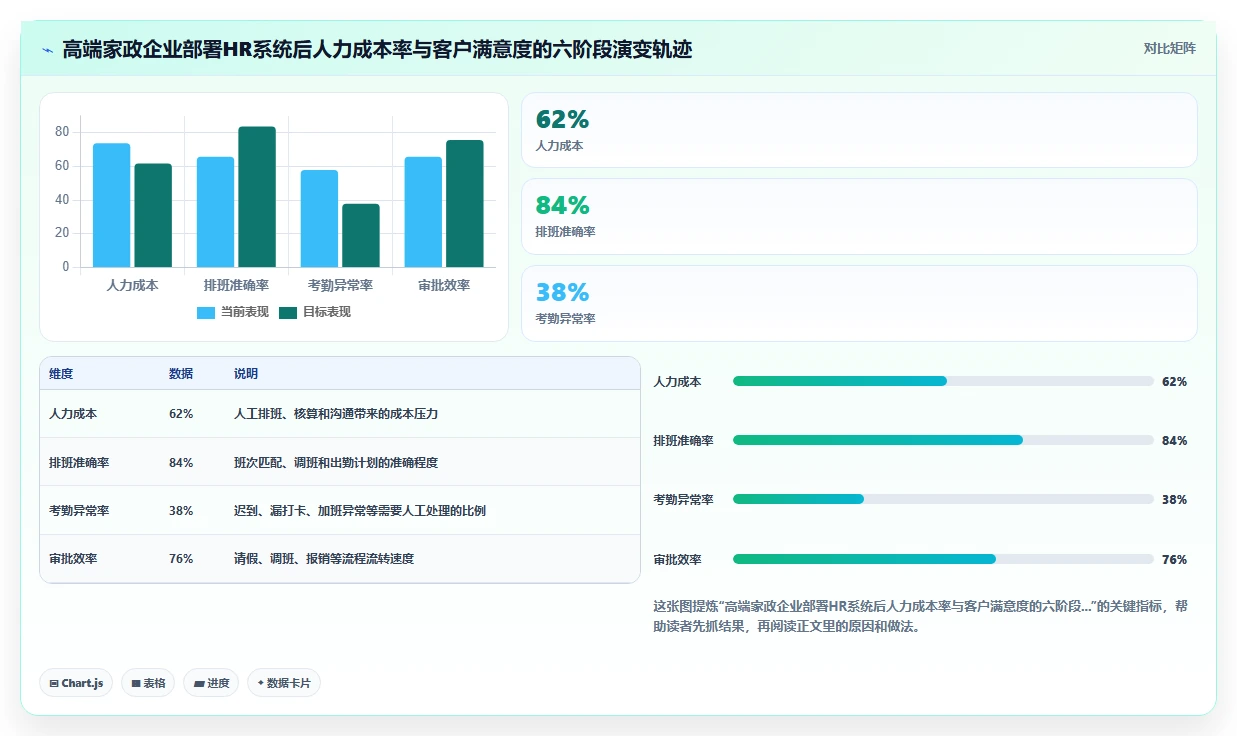The image size is (1237, 736).
Task: Click the 数据卡片 tag
Action: pos(284,683)
